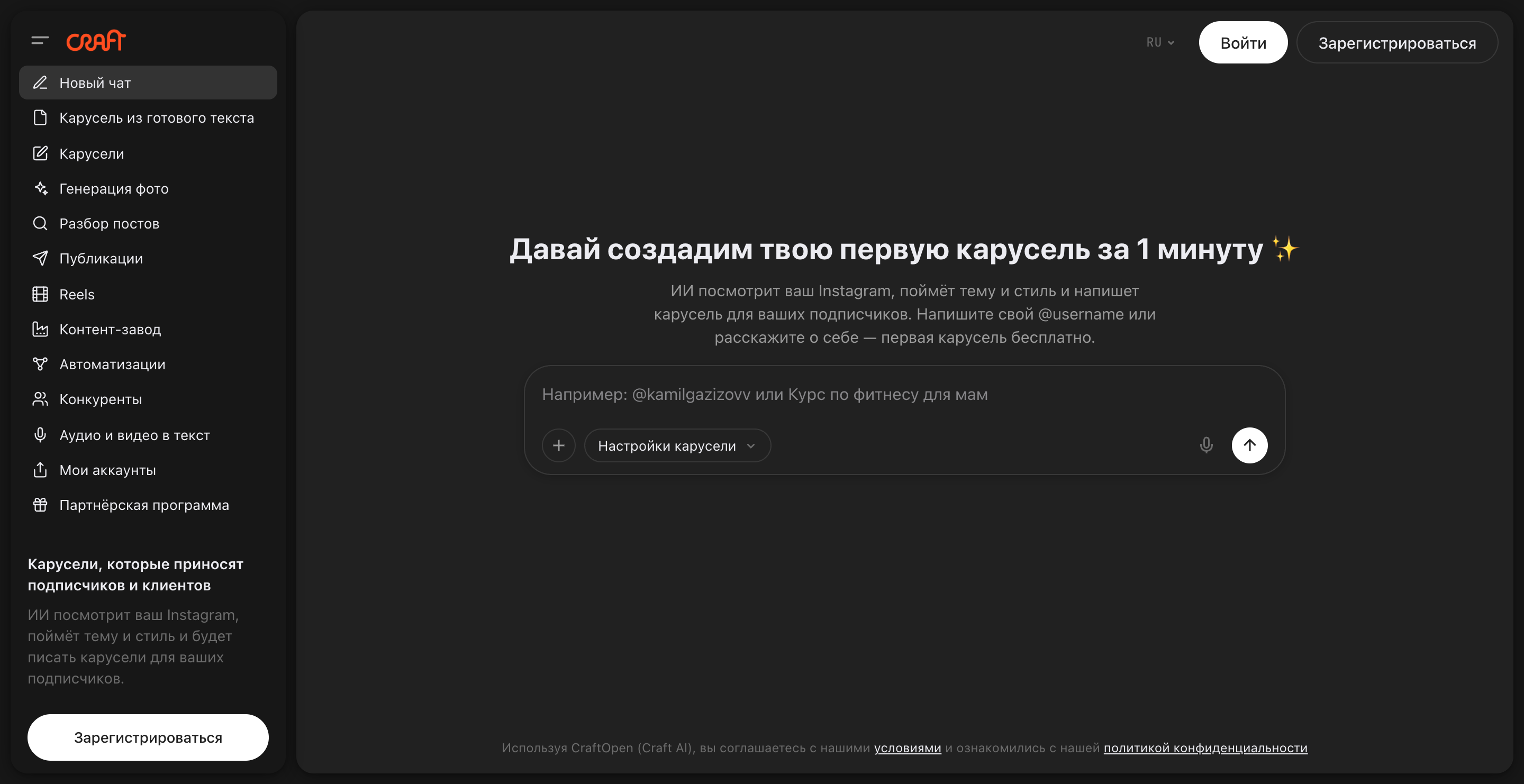Open the Контент-завод section
The image size is (1524, 784).
[148, 329]
